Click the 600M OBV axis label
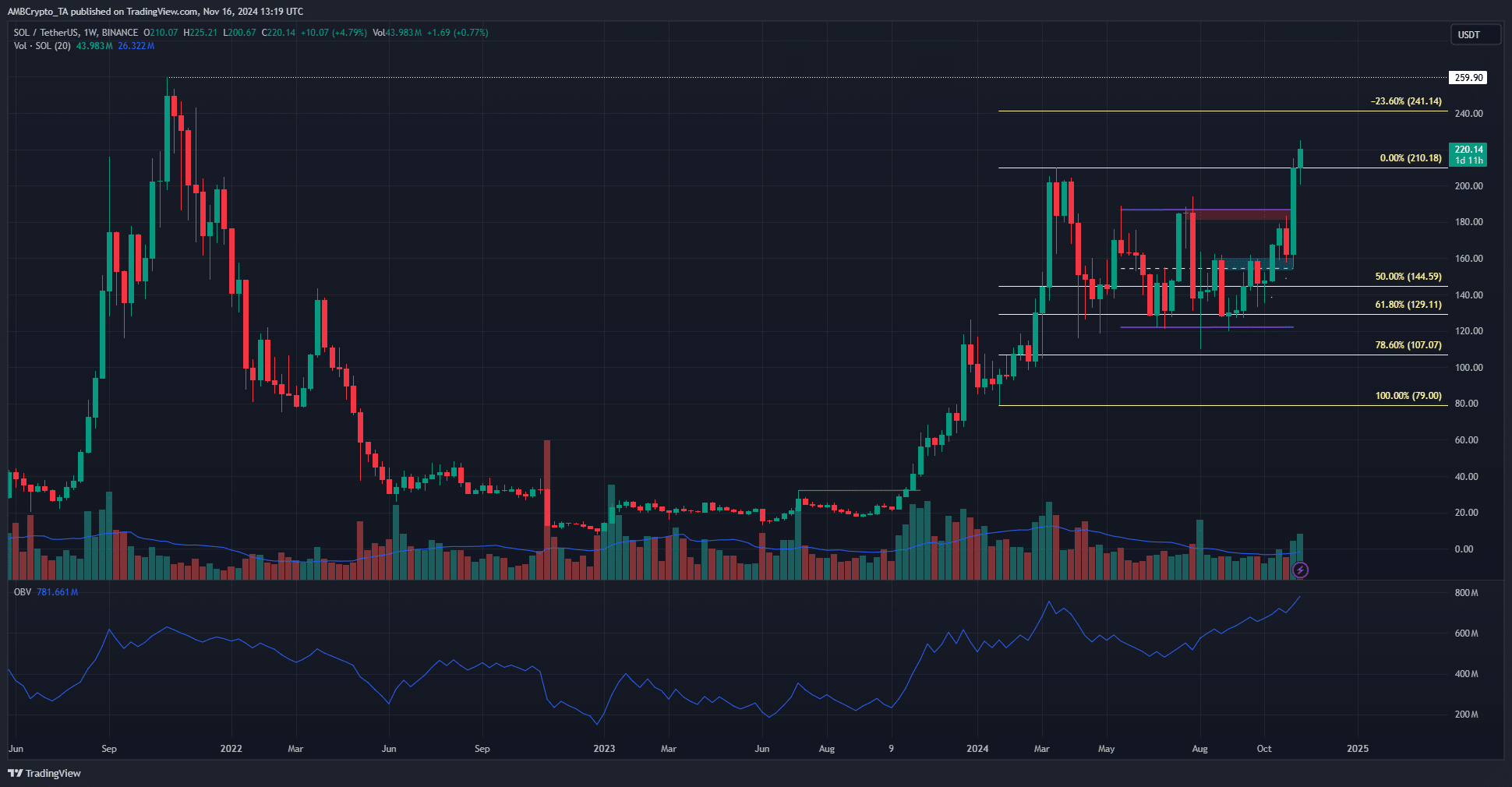Screen dimensions: 1512x787 [1466, 633]
